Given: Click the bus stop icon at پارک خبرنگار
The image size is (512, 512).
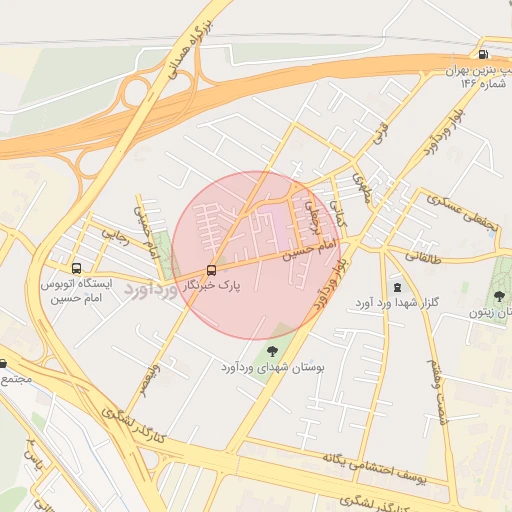Looking at the screenshot, I should point(211,270).
